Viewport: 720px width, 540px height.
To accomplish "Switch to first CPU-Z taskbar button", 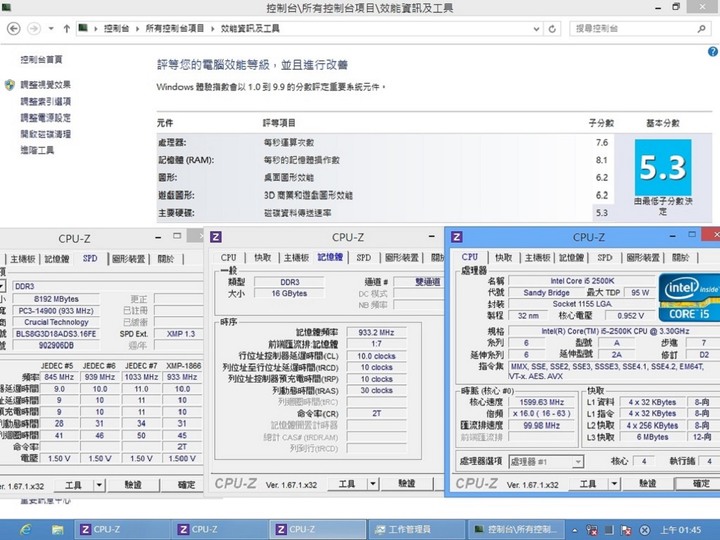I will 122,529.
